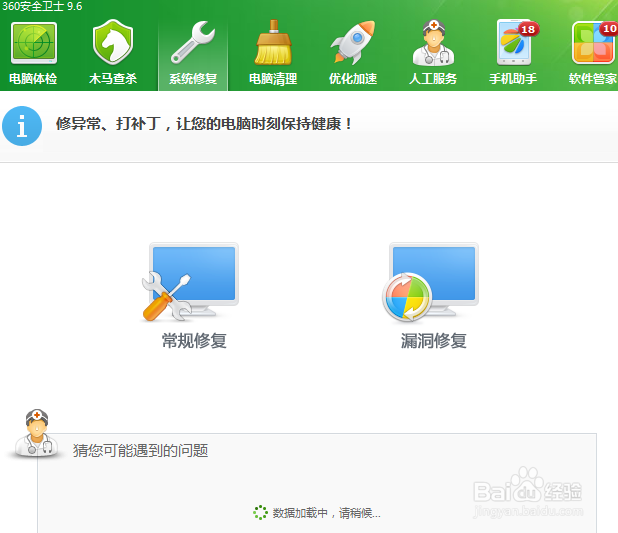Switch to the 电脑体检 tab label

pyautogui.click(x=33, y=78)
